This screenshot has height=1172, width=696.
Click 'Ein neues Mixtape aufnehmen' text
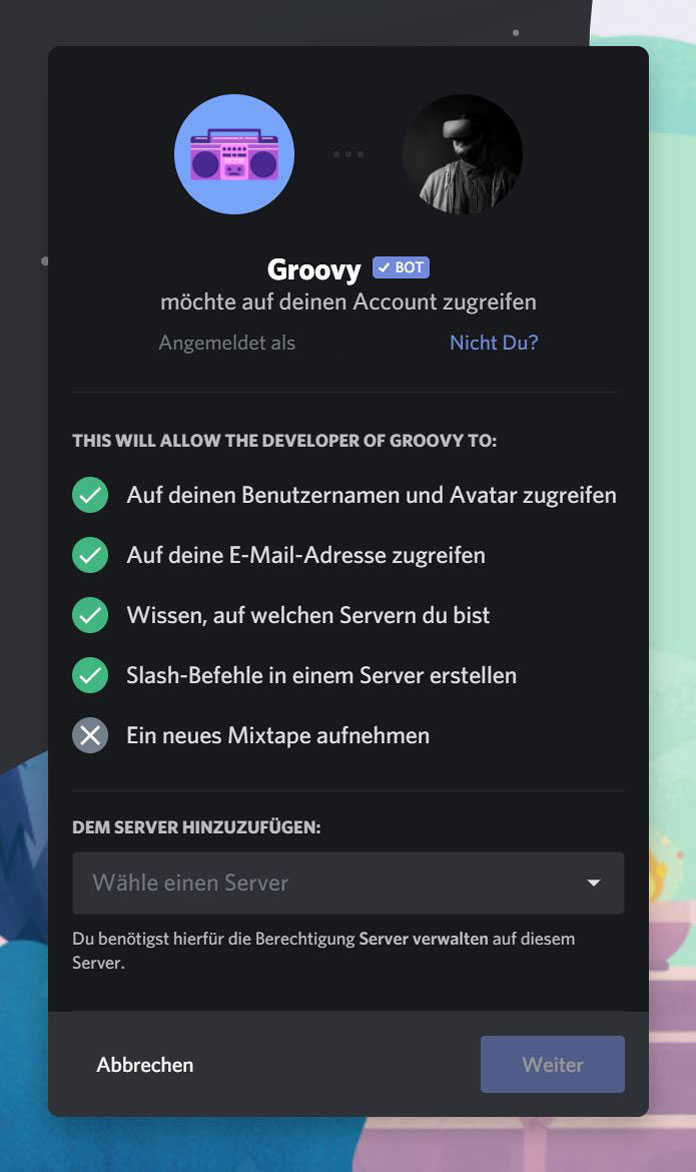click(278, 735)
